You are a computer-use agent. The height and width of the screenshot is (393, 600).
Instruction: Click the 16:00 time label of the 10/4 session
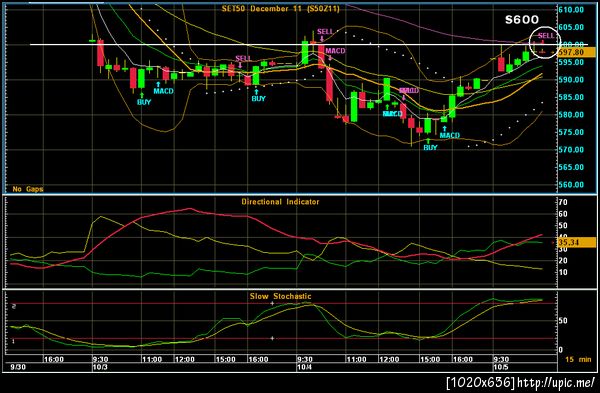463,359
